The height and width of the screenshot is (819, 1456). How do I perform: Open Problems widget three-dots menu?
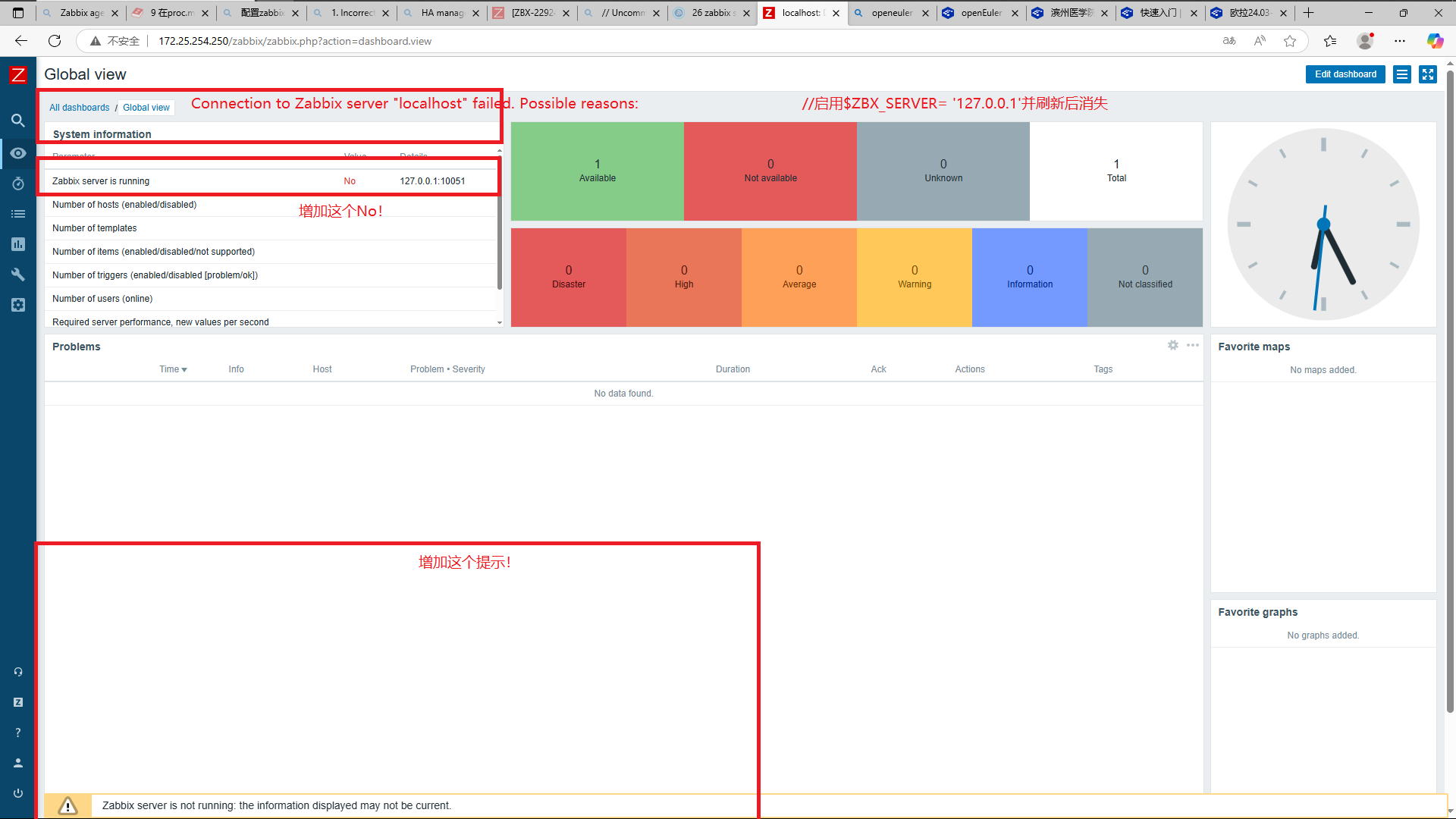click(x=1193, y=345)
